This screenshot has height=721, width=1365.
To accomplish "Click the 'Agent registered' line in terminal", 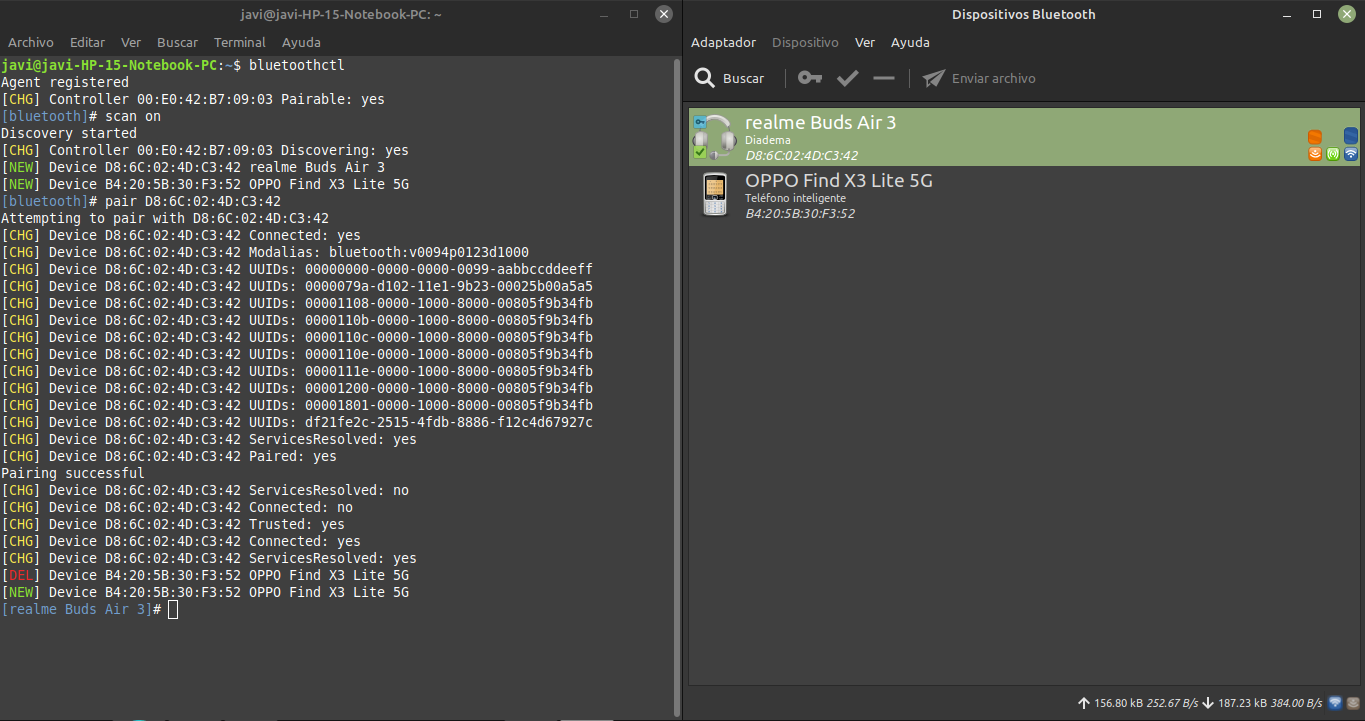I will click(x=65, y=82).
